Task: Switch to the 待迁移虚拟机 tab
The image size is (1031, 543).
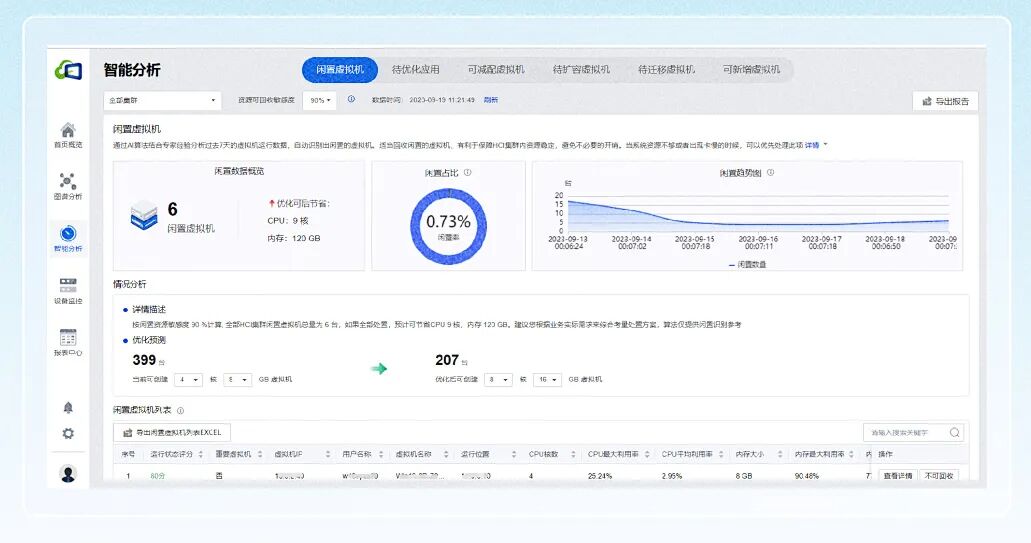Action: pyautogui.click(x=666, y=70)
